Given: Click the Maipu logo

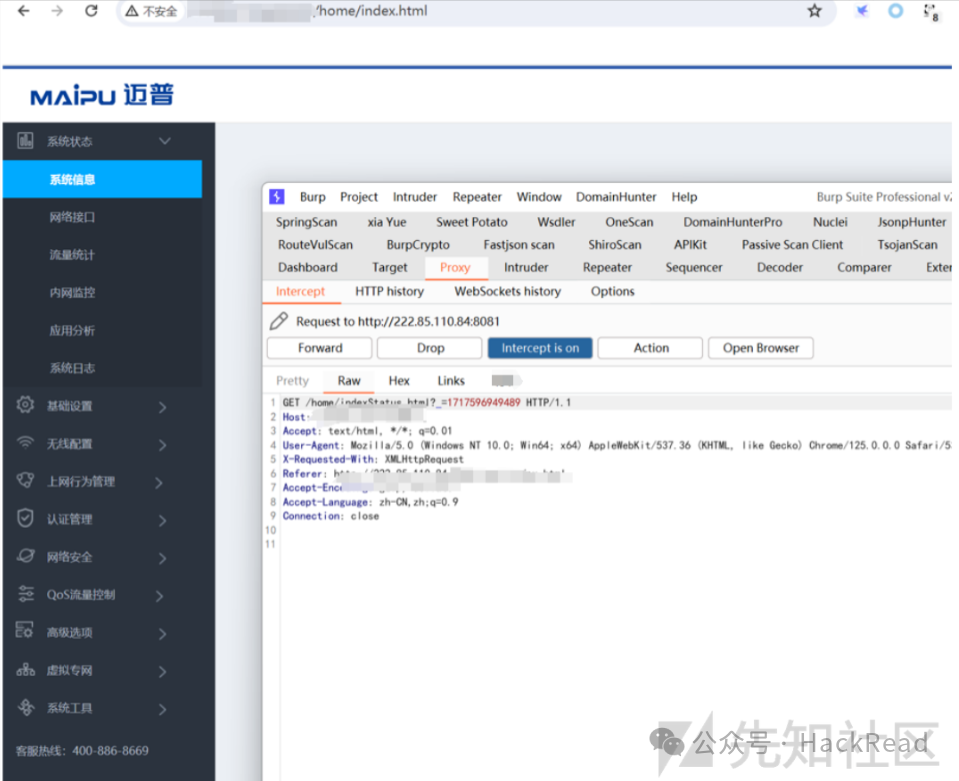Looking at the screenshot, I should [x=102, y=95].
